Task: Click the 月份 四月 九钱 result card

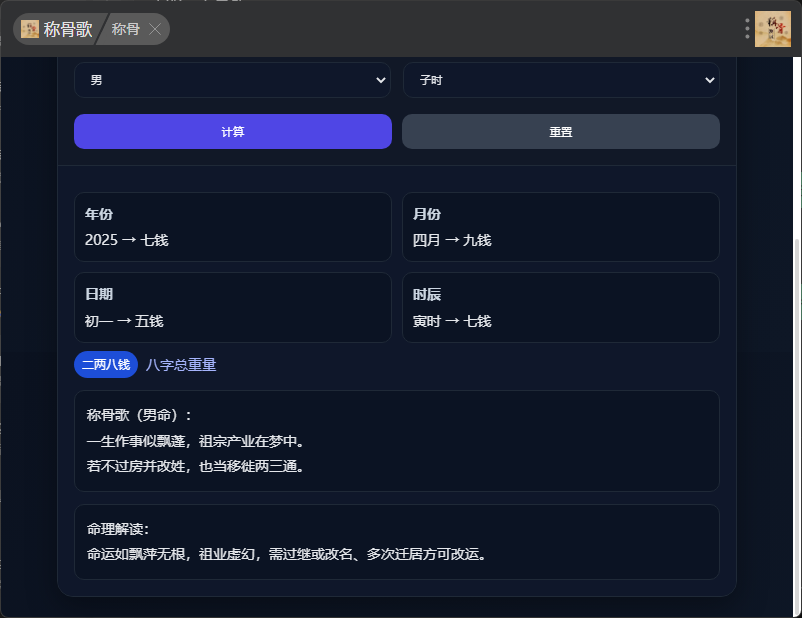Action: point(560,227)
